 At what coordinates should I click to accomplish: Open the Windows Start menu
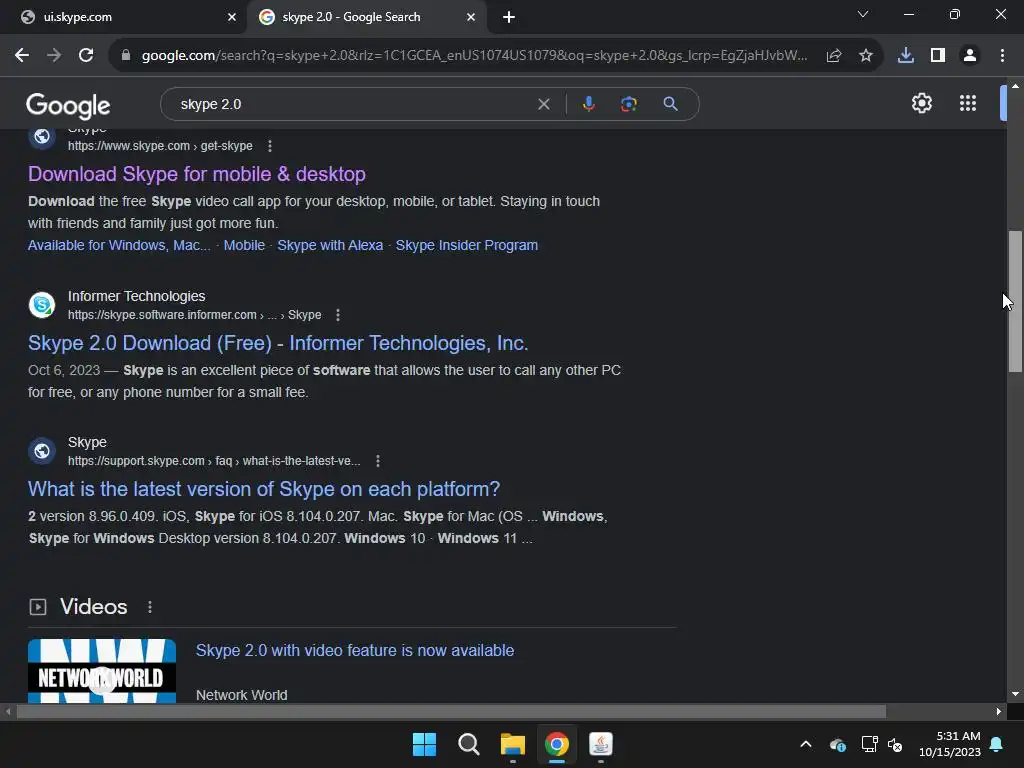(x=424, y=744)
